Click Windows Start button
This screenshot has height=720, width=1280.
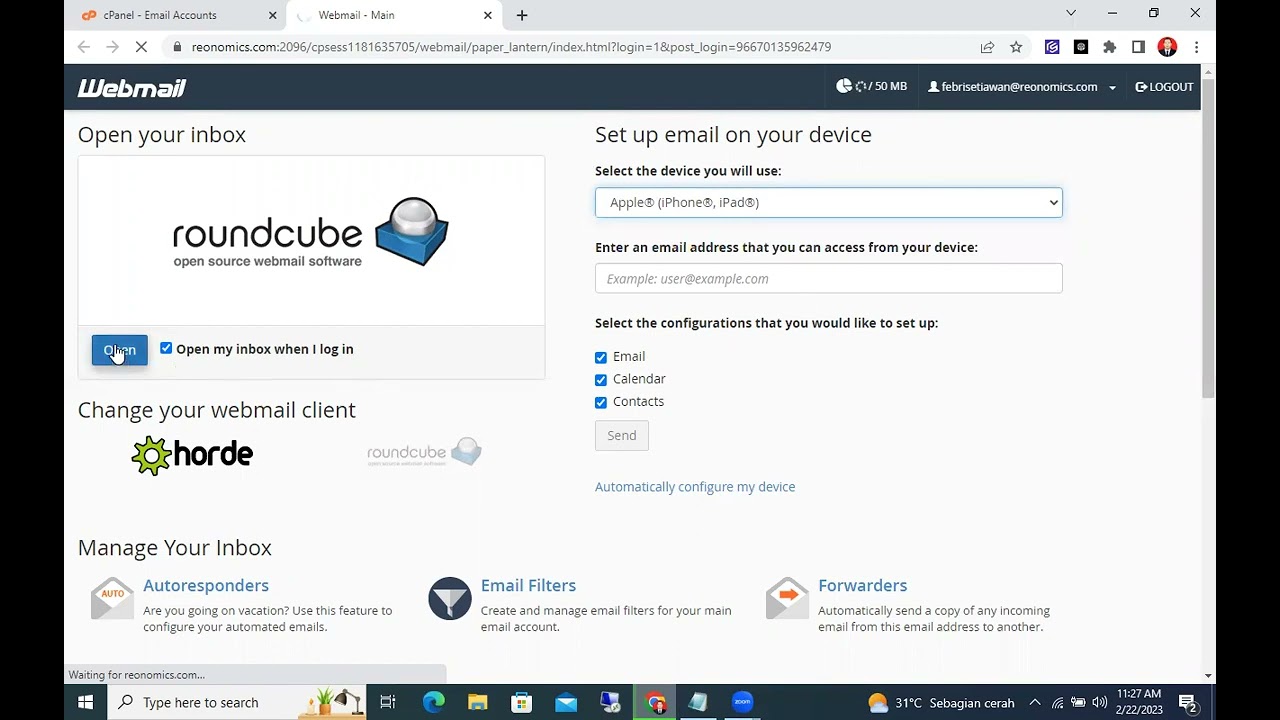pyautogui.click(x=85, y=702)
